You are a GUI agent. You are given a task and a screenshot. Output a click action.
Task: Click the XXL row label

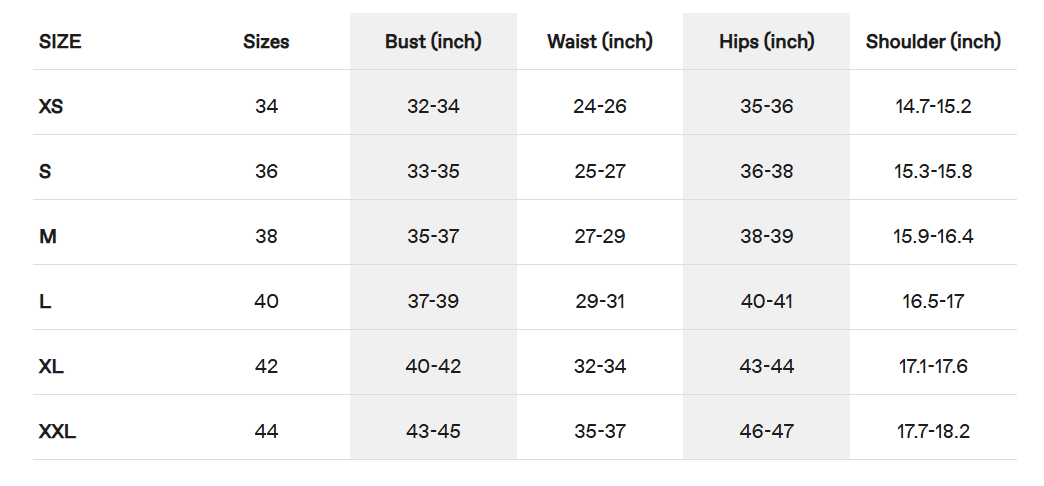tap(57, 432)
